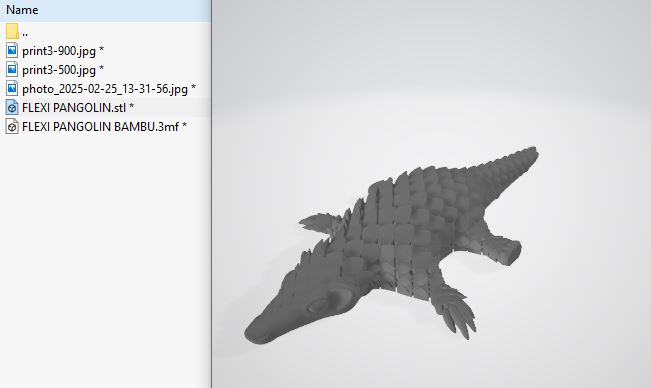The width and height of the screenshot is (651, 388).
Task: Click the pangolin 3D model preview
Action: click(x=392, y=246)
